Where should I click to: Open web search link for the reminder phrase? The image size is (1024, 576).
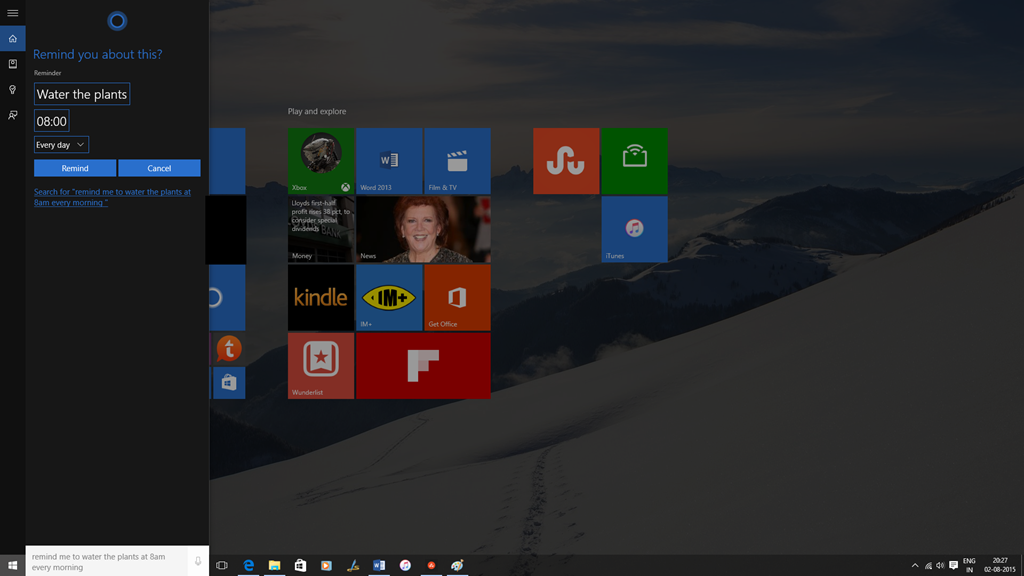[112, 197]
